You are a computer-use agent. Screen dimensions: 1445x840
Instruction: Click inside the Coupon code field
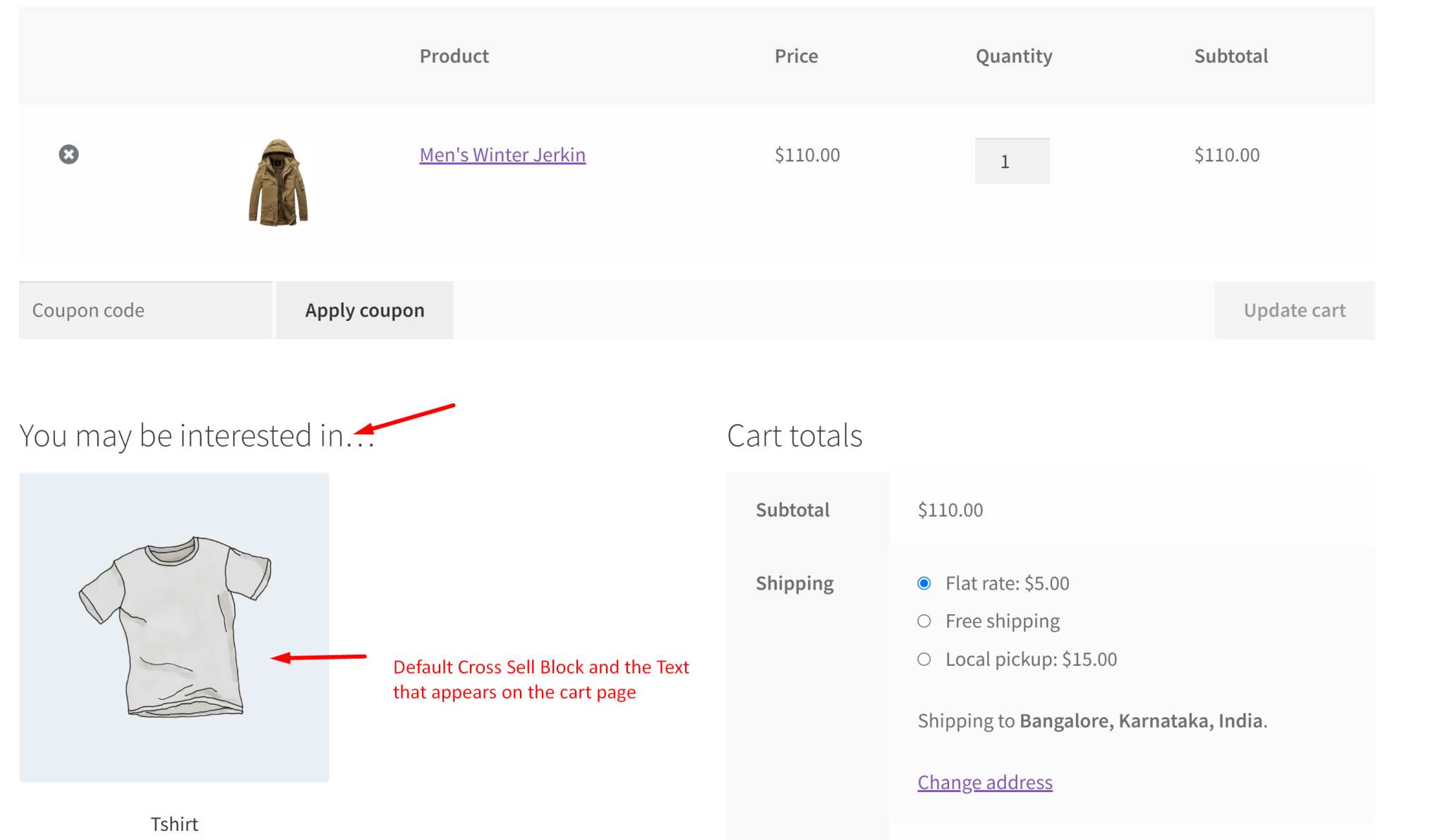145,310
